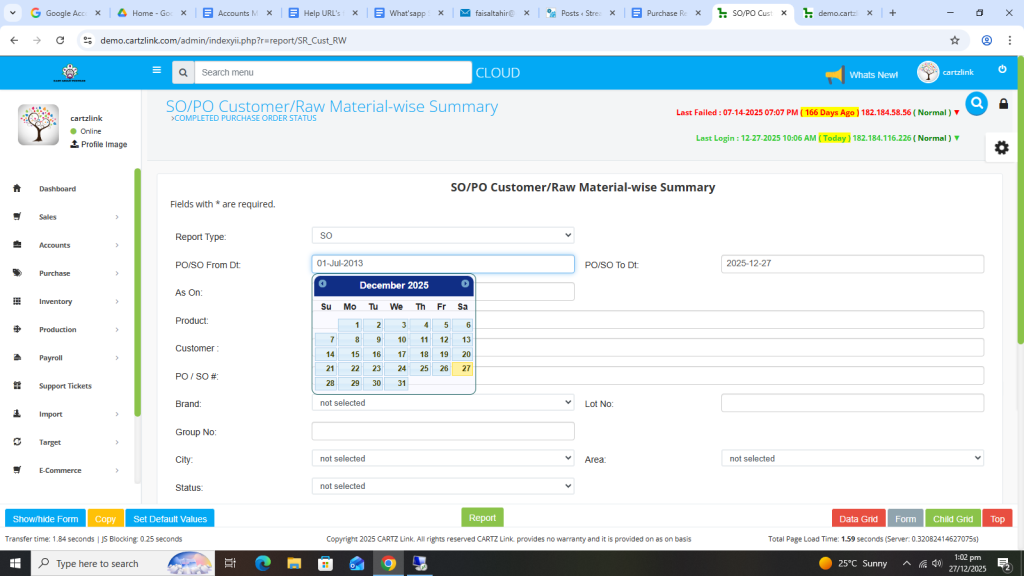The width and height of the screenshot is (1024, 576).
Task: Click the blue search magnifier icon
Action: click(x=976, y=103)
